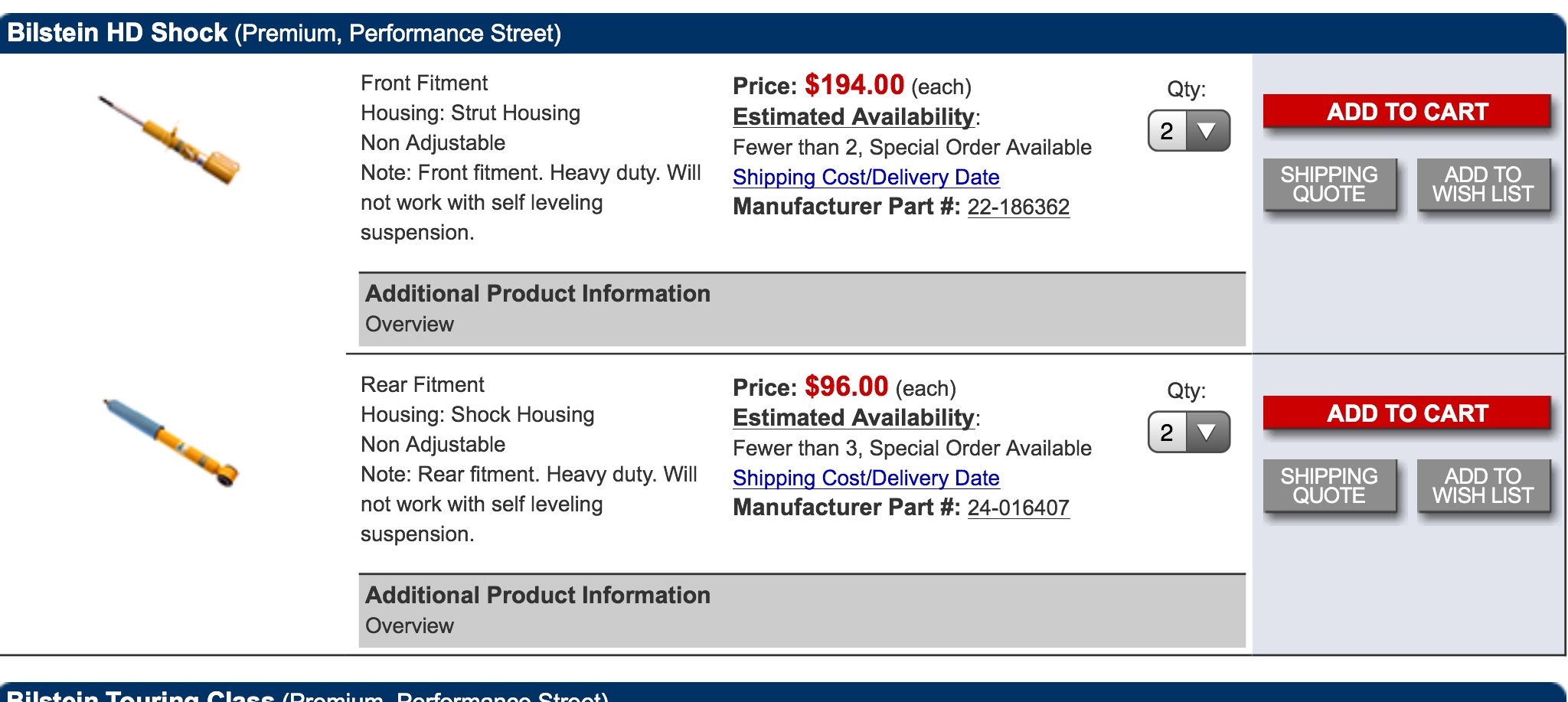Open Shipping Cost/Delivery Date link for rear shock
Screen dimensions: 1568x702
pyautogui.click(x=866, y=478)
